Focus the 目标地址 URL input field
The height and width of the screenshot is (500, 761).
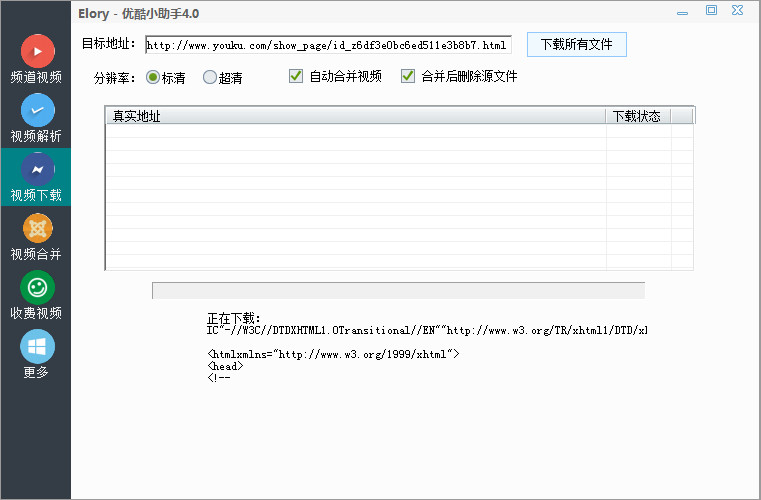(328, 45)
